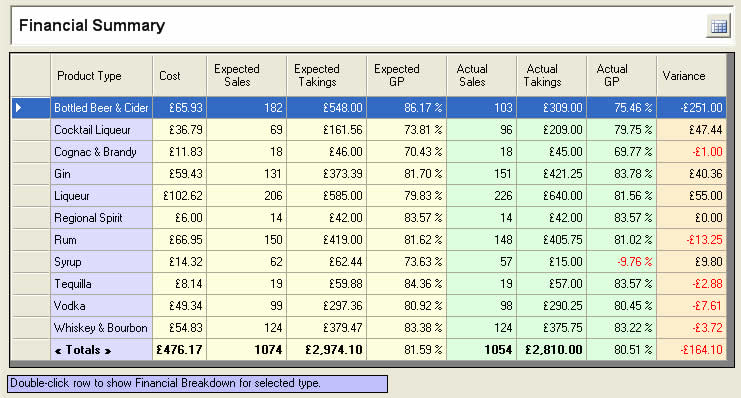Click the £65.93 cost cell
Image resolution: width=741 pixels, height=398 pixels.
coord(180,108)
